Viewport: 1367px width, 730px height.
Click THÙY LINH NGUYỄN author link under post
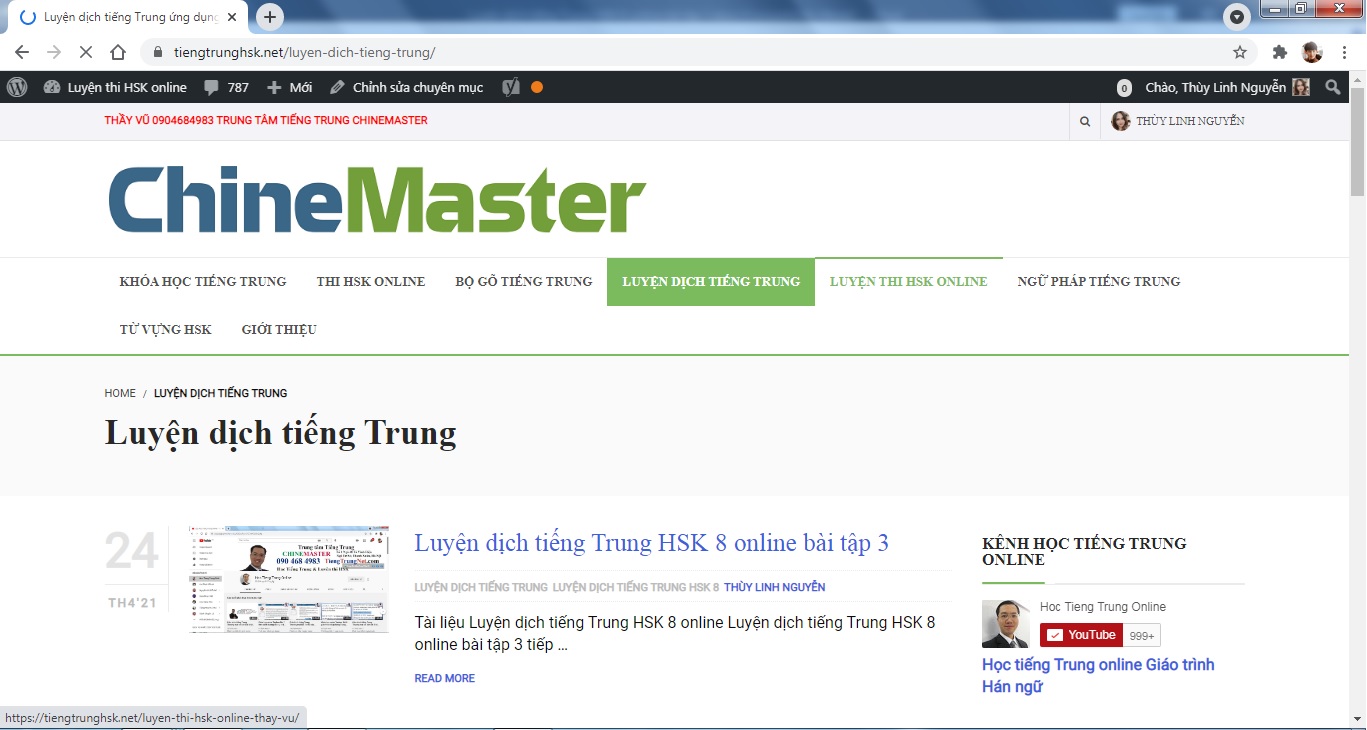(775, 587)
